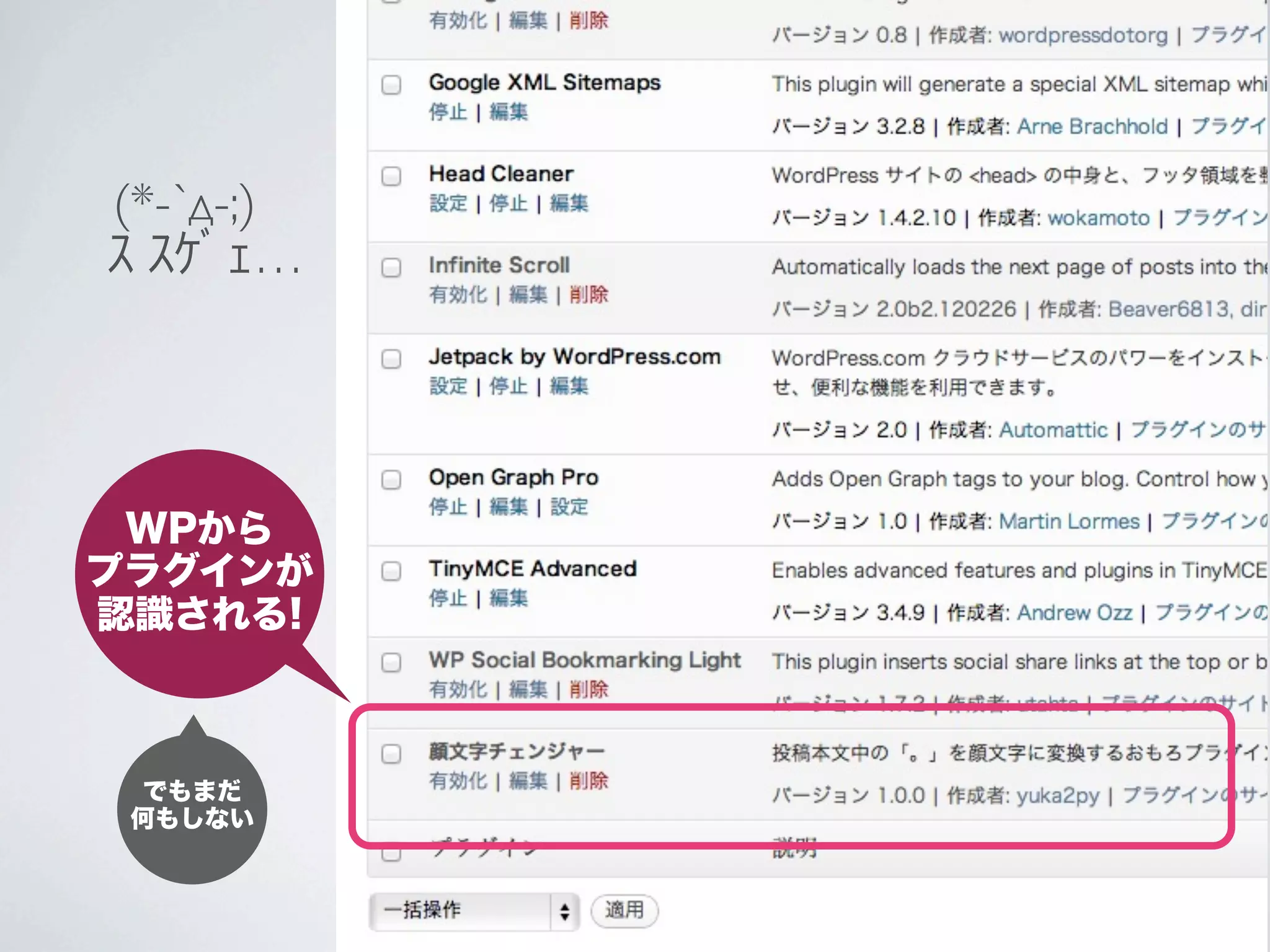Click 停止 under TinyMCE Advanced
This screenshot has height=952, width=1270.
coord(448,598)
